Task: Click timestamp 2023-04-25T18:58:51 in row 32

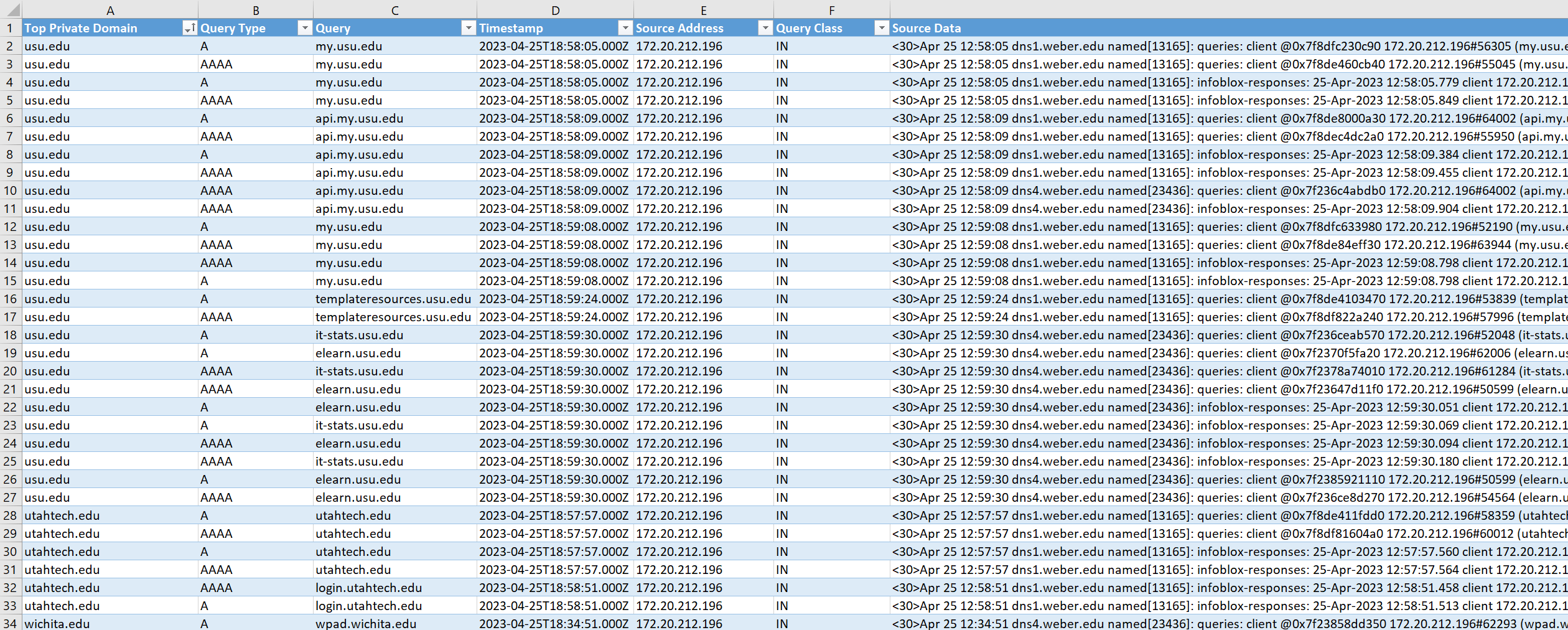Action: tap(556, 588)
